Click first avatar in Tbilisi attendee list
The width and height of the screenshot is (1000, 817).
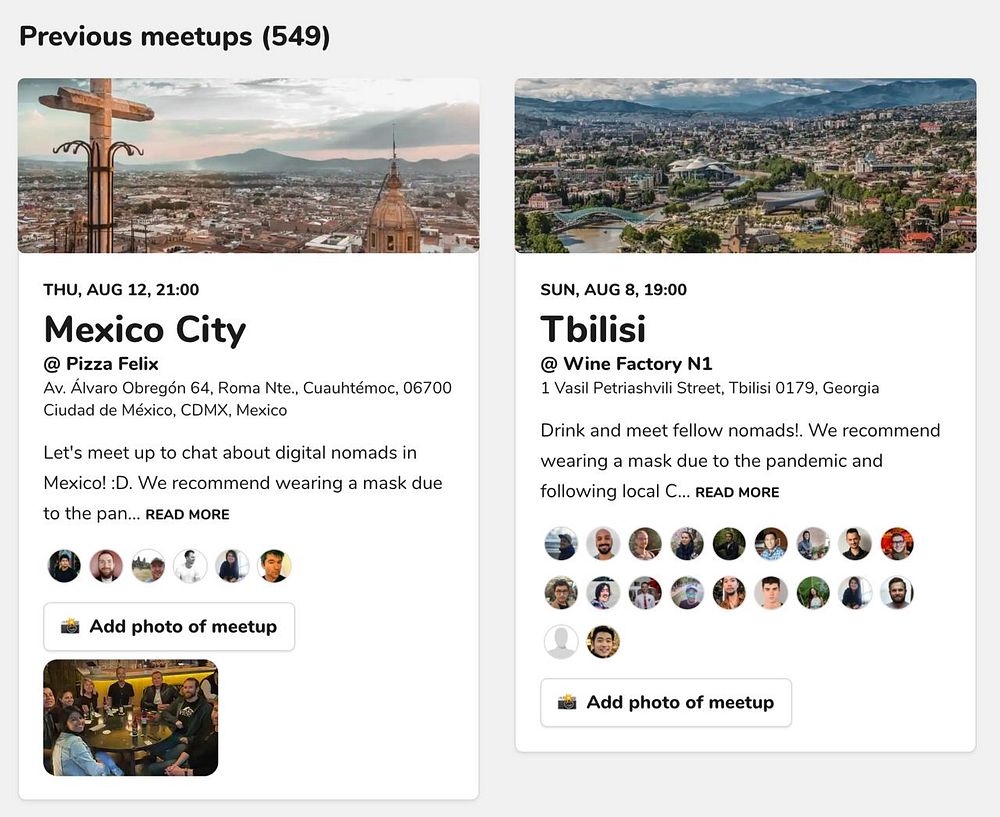(561, 543)
